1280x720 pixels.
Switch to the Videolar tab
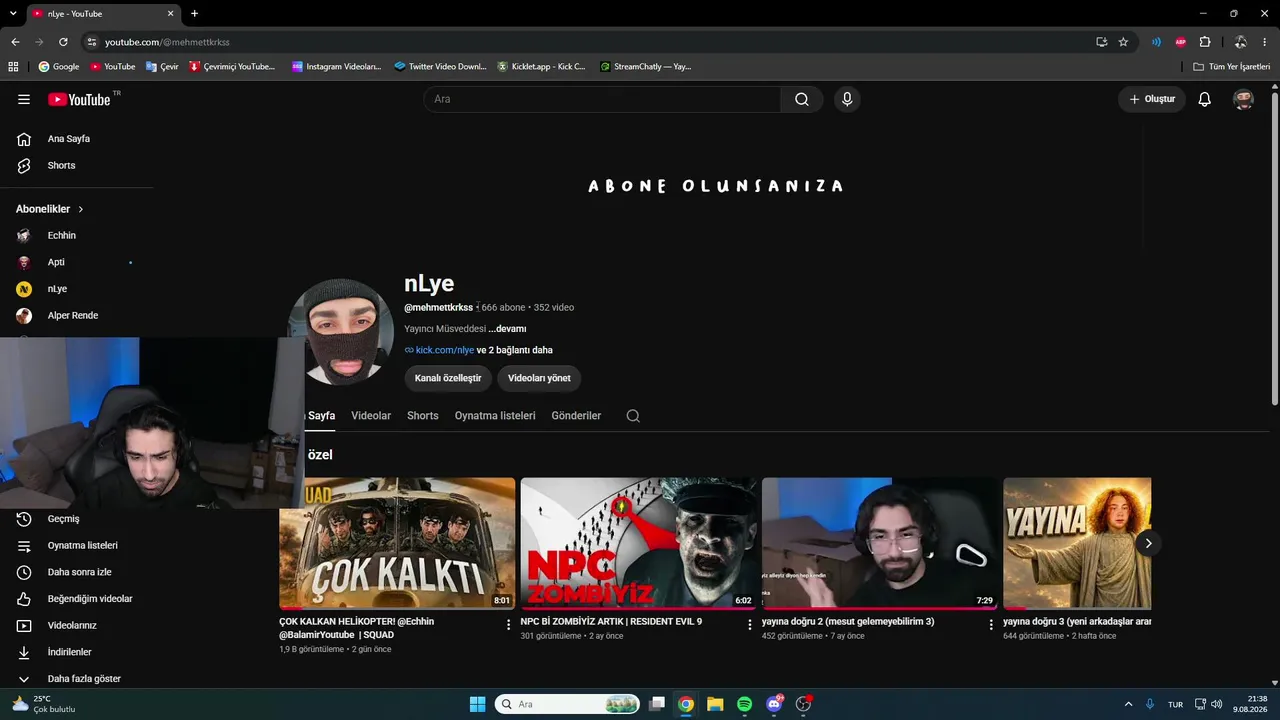371,416
